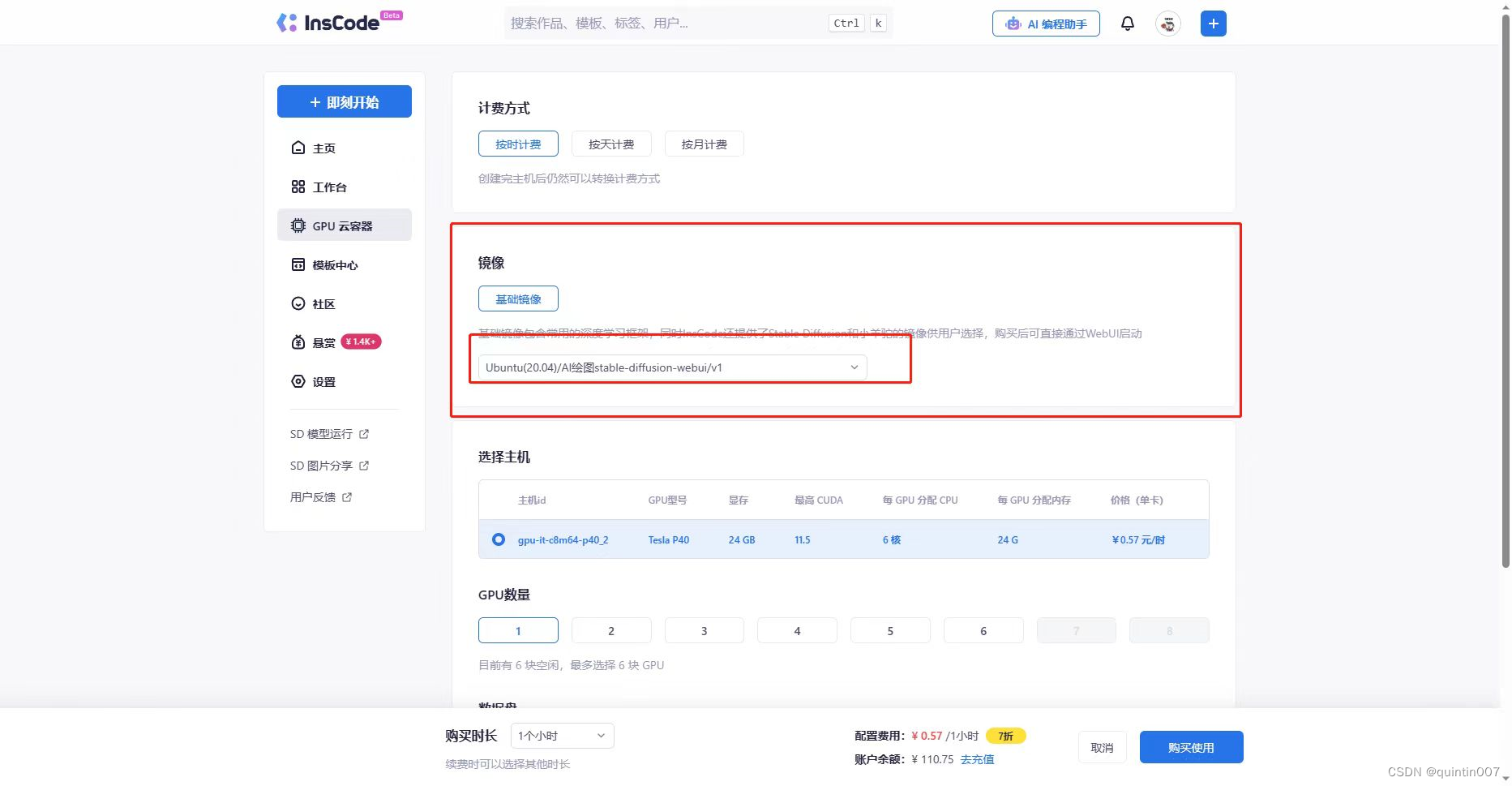Screen dimensions: 1512x786
Task: Open 用户反馈 external link
Action: coord(321,497)
